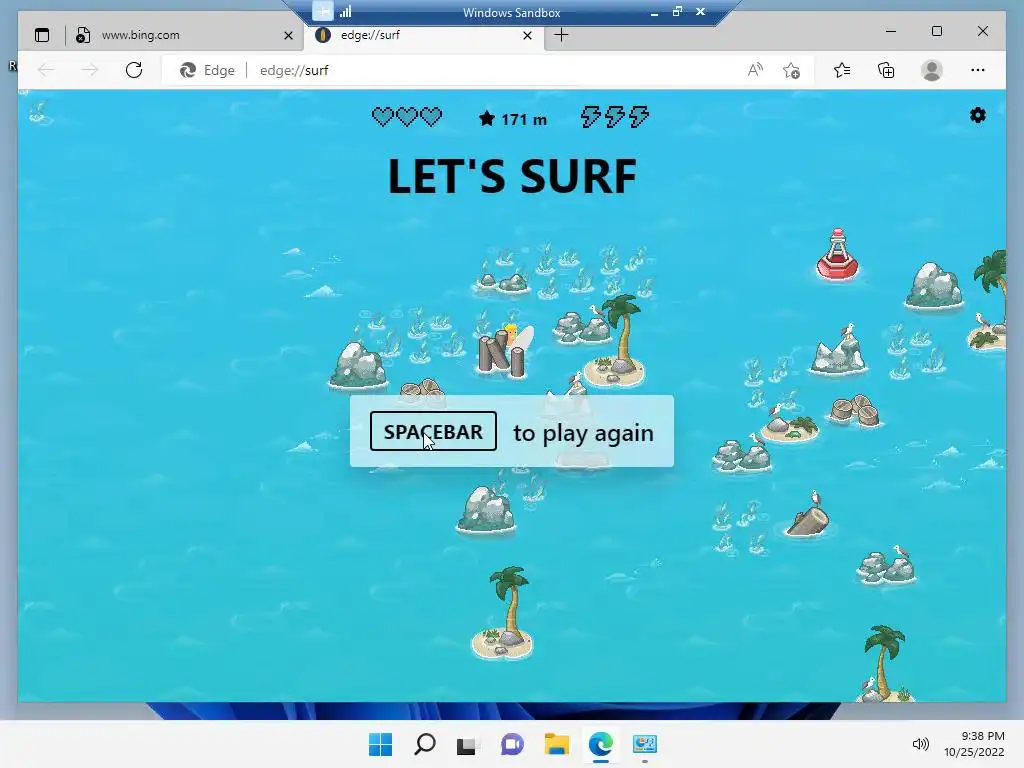Image resolution: width=1024 pixels, height=768 pixels.
Task: Open a new browser tab
Action: click(562, 35)
